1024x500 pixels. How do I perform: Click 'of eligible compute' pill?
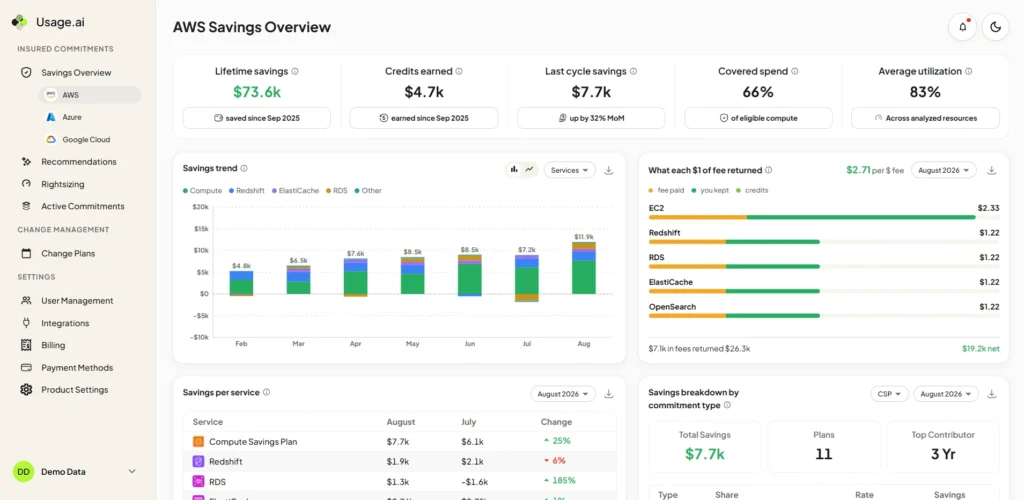click(758, 118)
